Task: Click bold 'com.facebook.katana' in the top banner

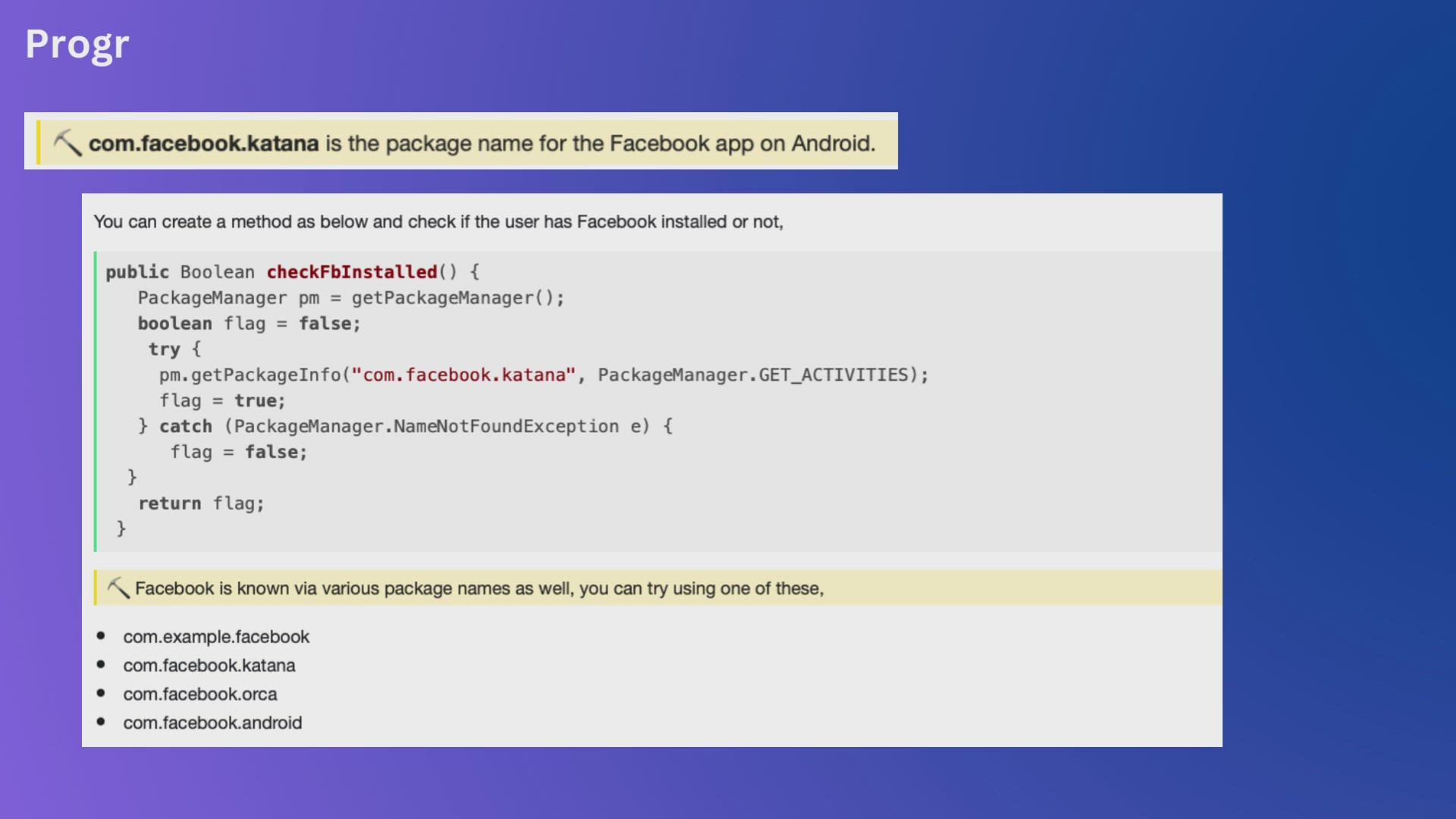Action: [203, 143]
